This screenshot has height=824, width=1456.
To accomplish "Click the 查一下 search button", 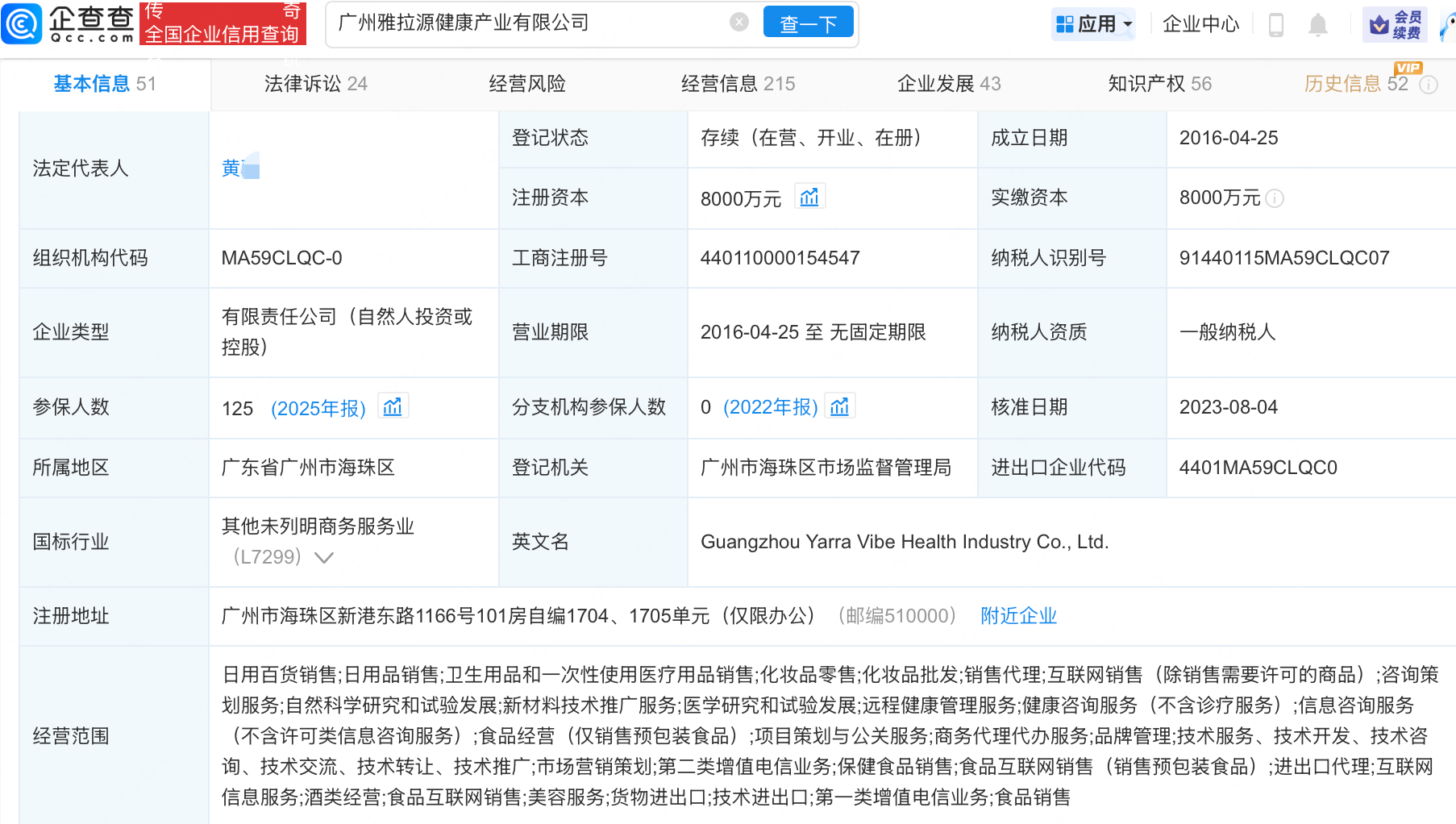I will click(x=808, y=23).
